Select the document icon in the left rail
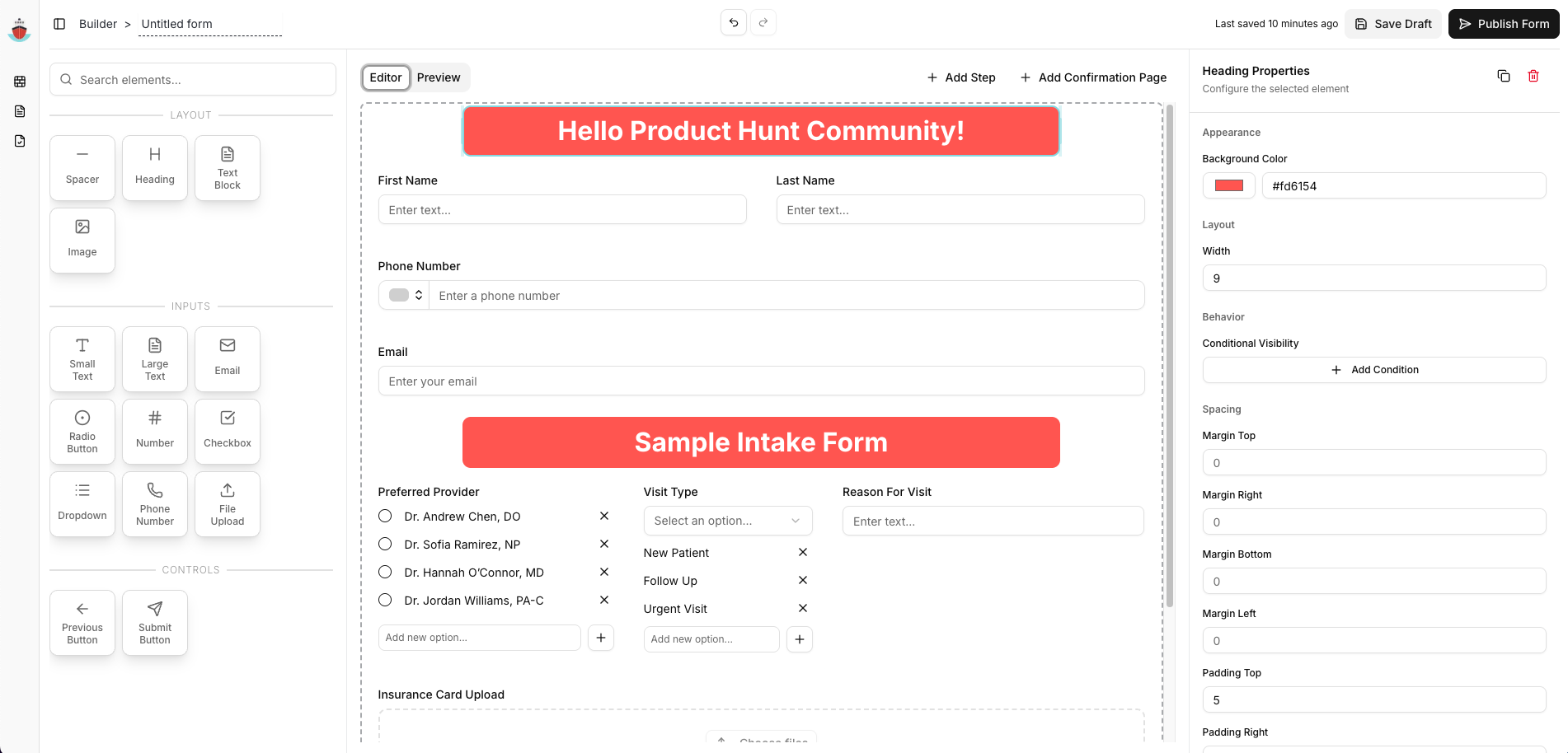1568x753 pixels. click(x=19, y=111)
